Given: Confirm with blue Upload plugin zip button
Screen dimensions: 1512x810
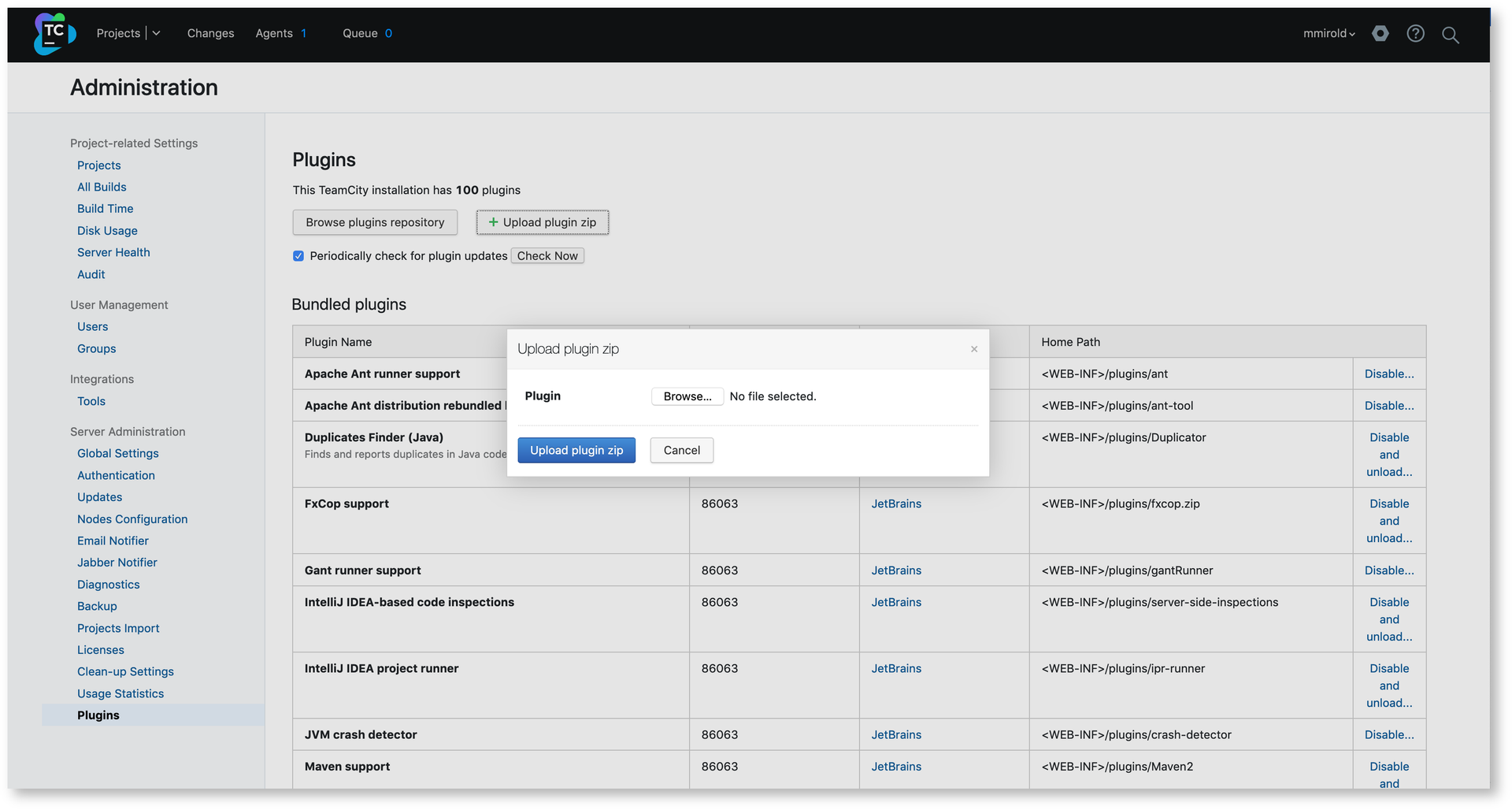Looking at the screenshot, I should 576,451.
